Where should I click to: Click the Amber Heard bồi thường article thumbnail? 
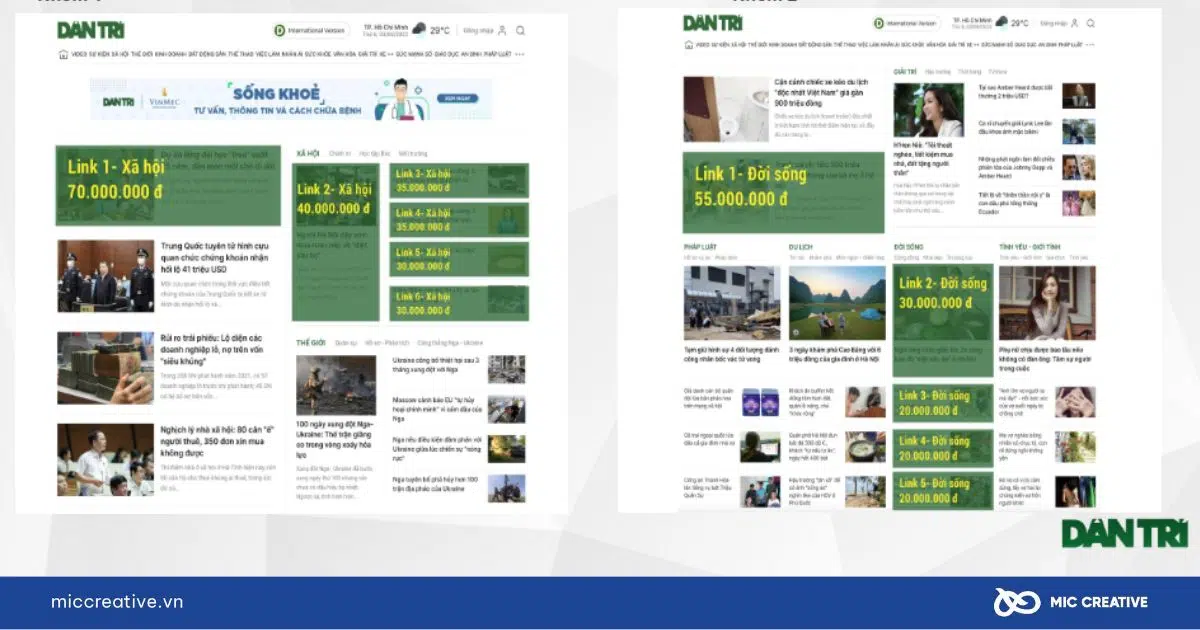1078,94
